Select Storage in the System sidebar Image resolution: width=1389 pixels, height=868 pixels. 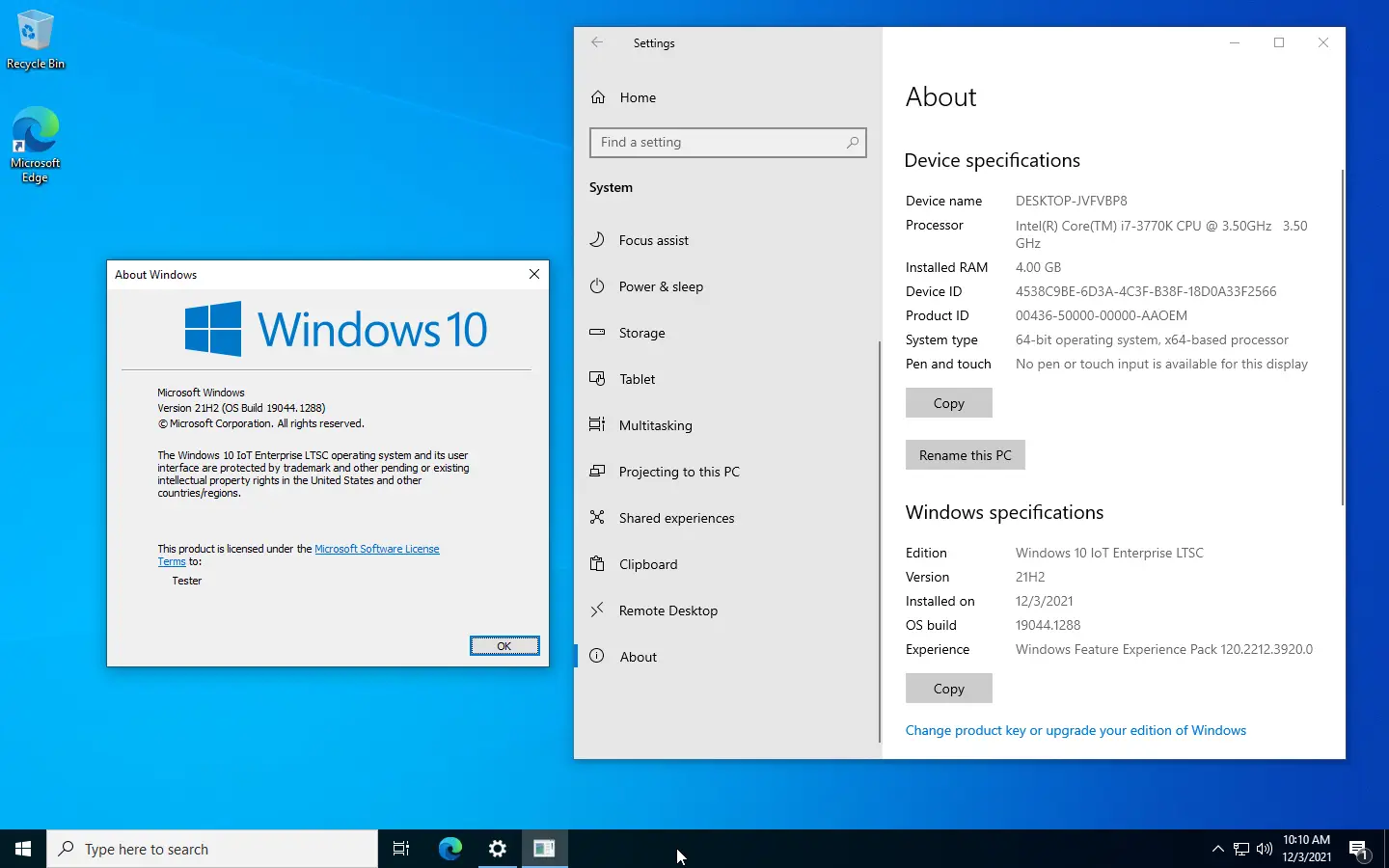pos(641,333)
